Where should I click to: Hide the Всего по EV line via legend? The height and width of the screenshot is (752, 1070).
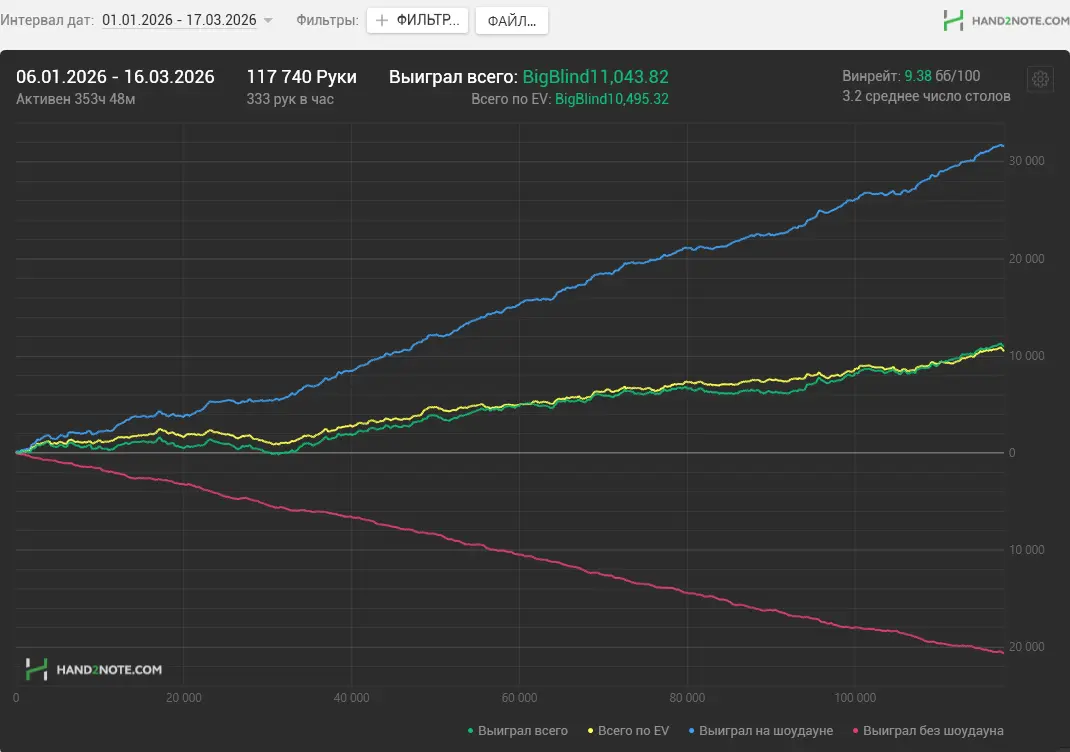click(634, 731)
